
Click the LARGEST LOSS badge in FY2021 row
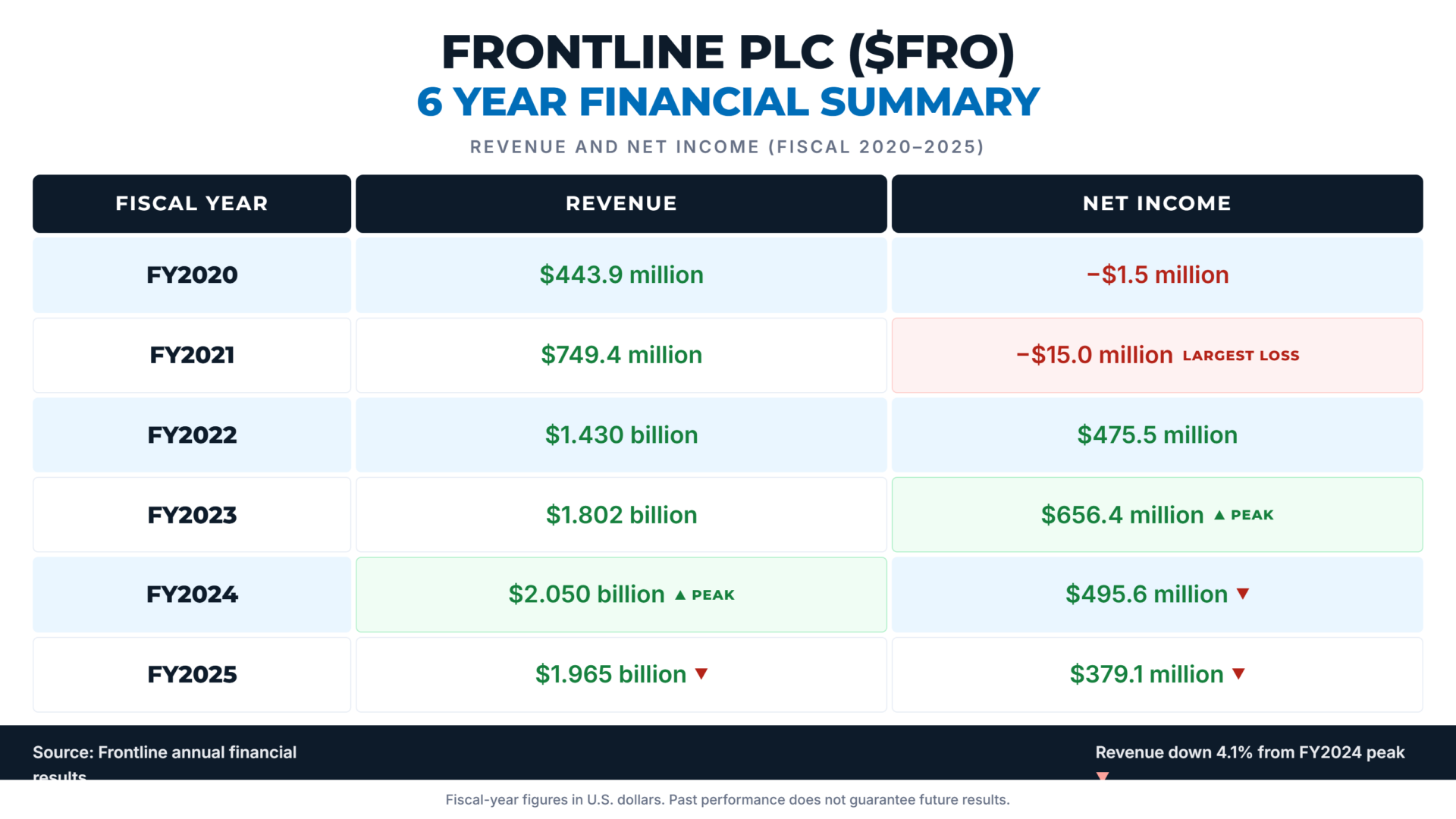coord(1241,356)
